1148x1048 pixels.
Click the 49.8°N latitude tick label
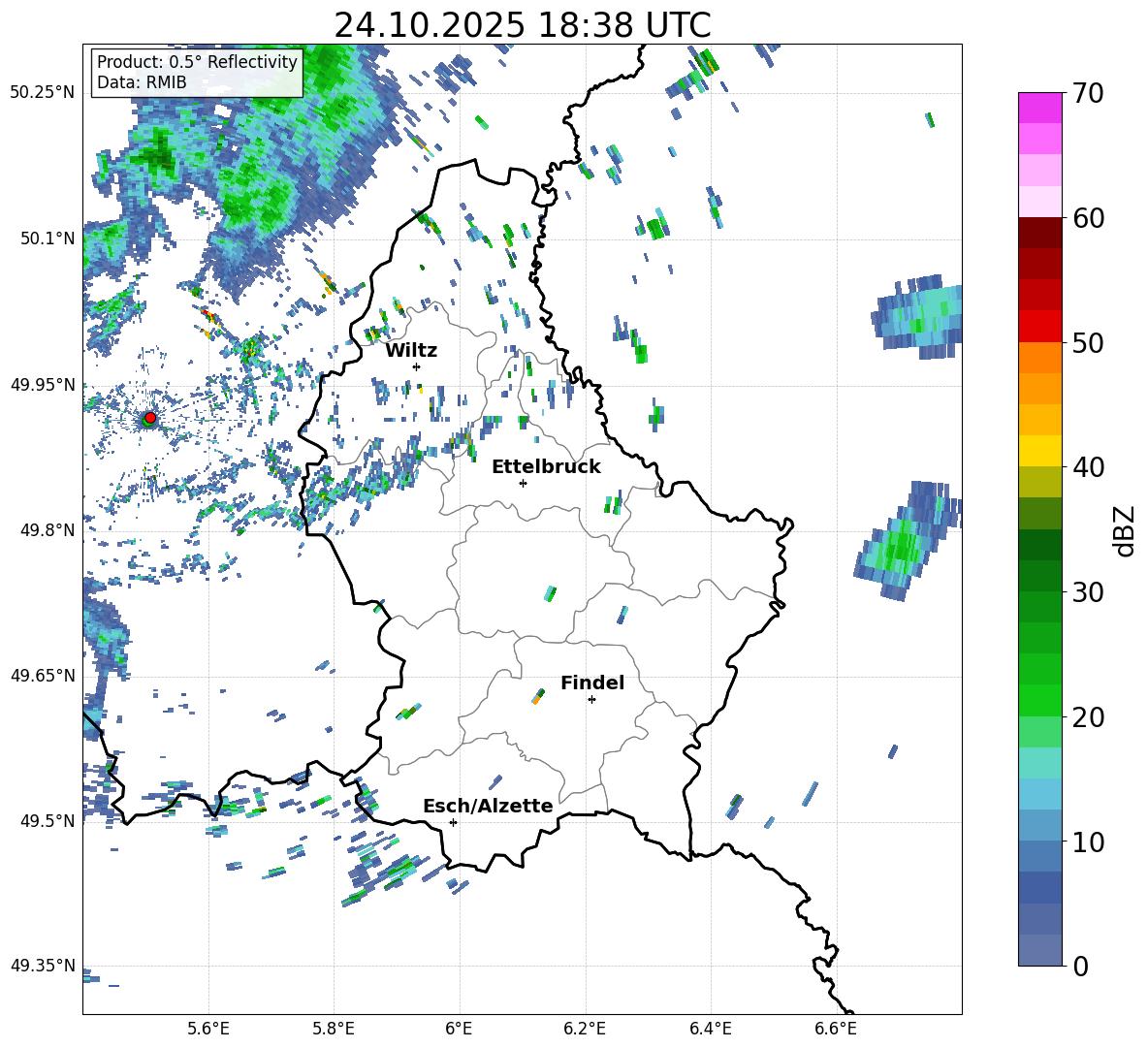tap(47, 530)
